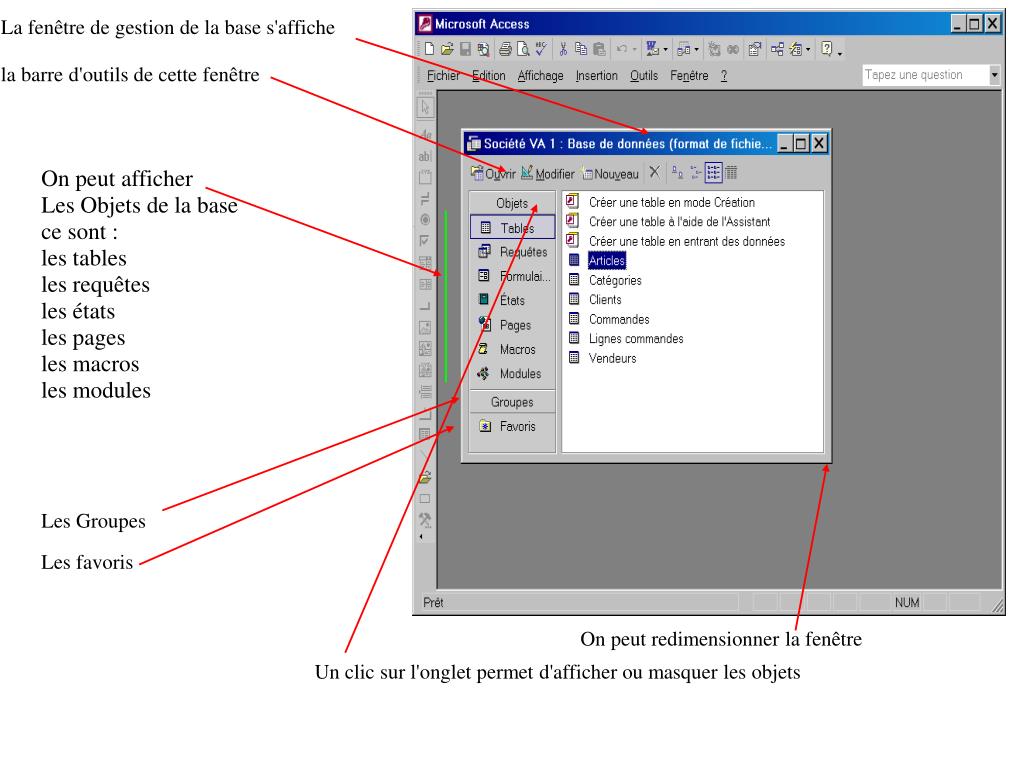The width and height of the screenshot is (1023, 767).
Task: Open the Favoris group
Action: click(x=512, y=427)
